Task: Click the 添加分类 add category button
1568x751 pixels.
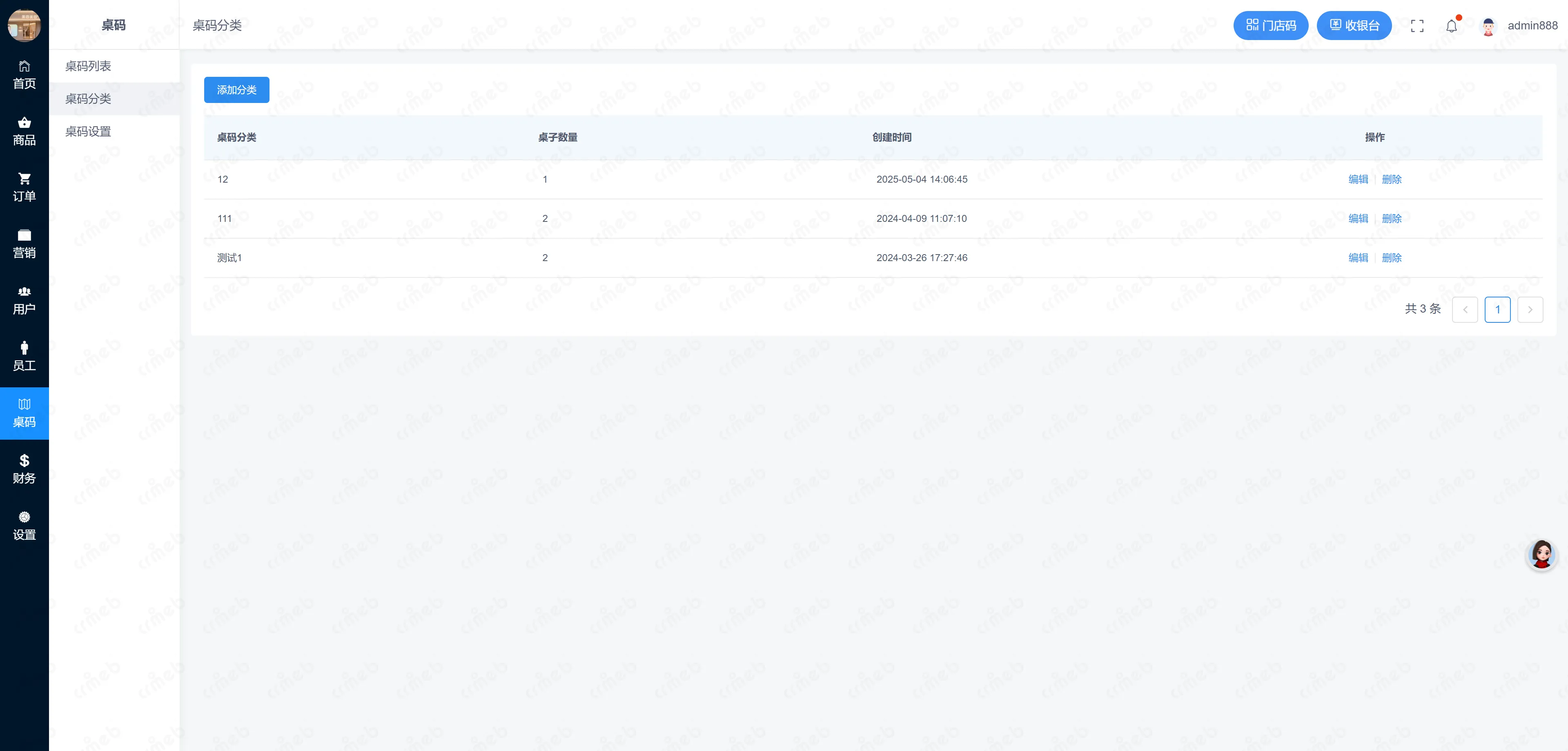Action: (237, 90)
